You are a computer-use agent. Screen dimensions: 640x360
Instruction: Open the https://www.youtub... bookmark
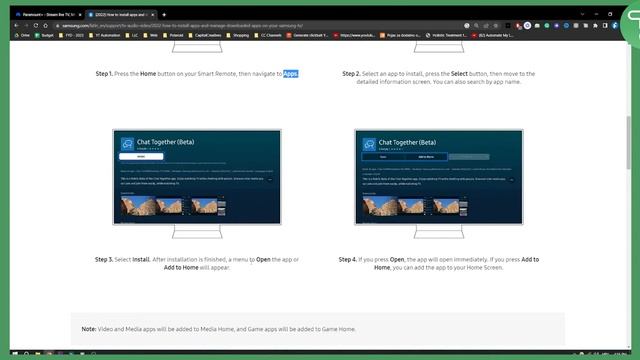354,36
